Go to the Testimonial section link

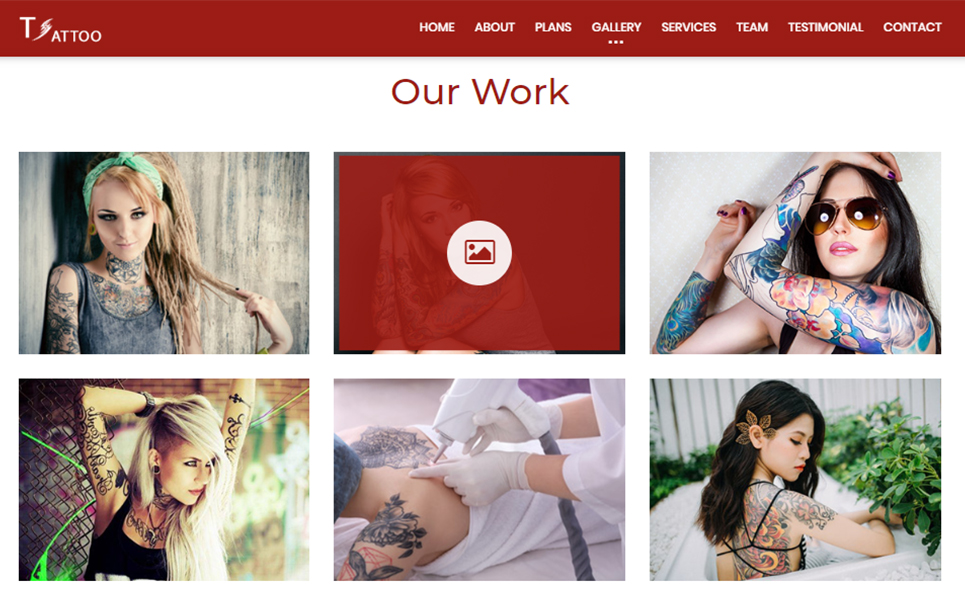coord(825,27)
